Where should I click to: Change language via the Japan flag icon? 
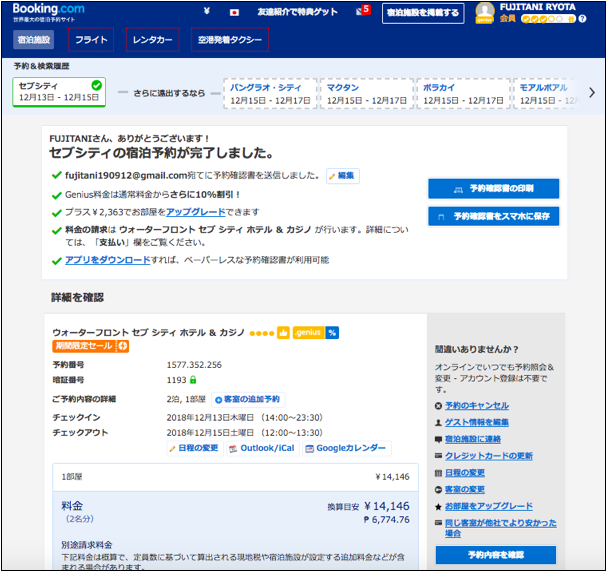click(x=234, y=13)
